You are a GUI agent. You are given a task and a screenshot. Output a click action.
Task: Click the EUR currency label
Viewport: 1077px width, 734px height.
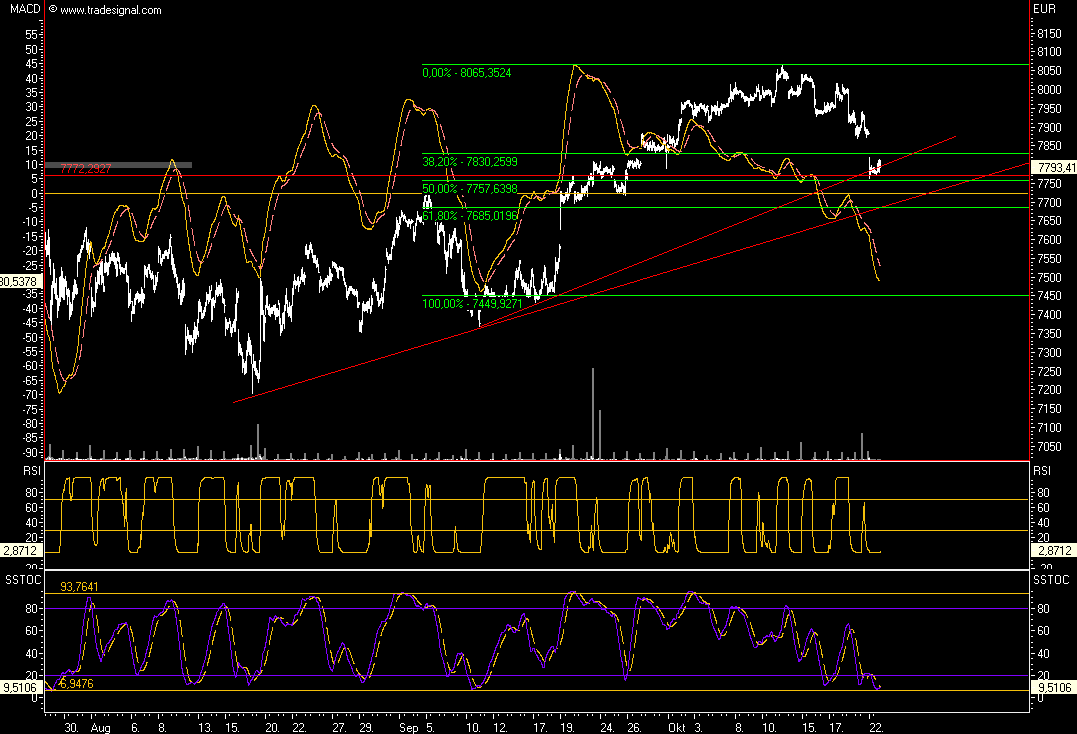[x=1043, y=10]
